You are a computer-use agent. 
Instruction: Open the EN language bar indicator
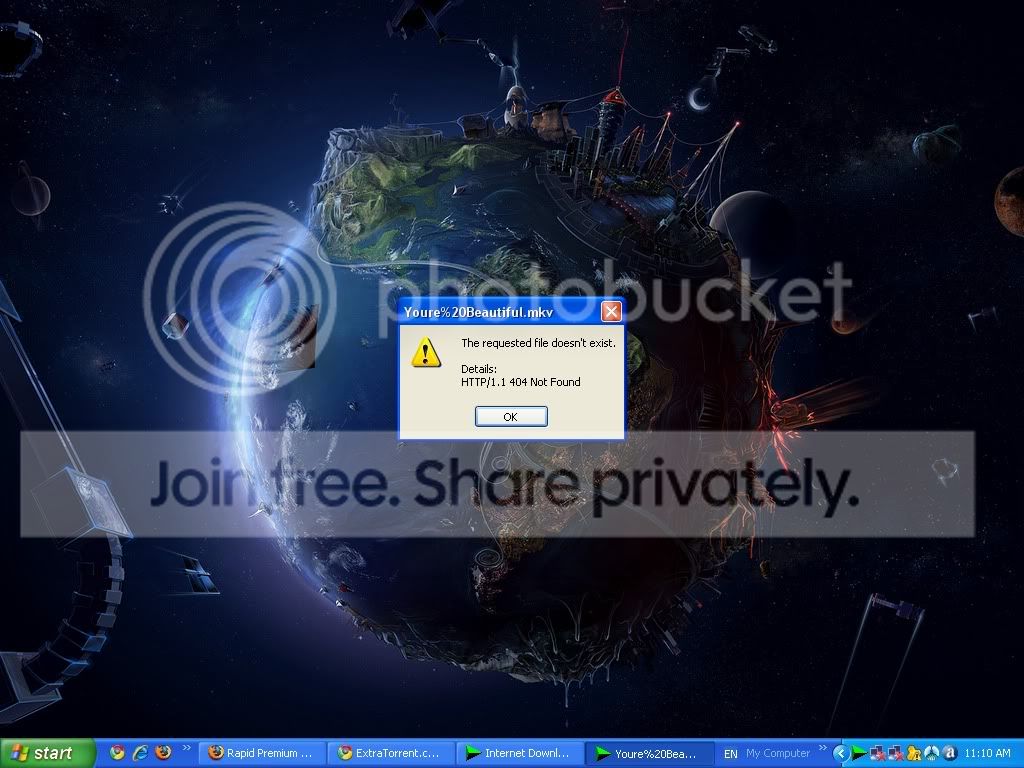pos(730,754)
